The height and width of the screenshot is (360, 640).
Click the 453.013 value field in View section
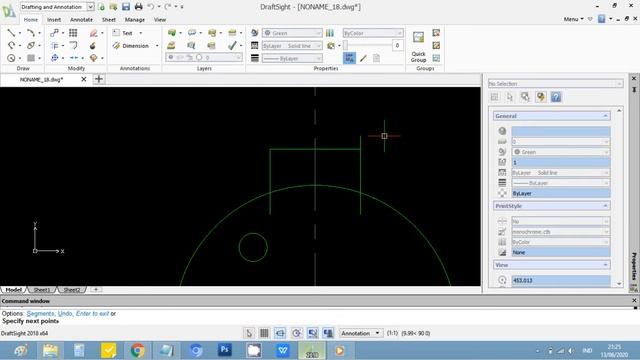pos(561,280)
